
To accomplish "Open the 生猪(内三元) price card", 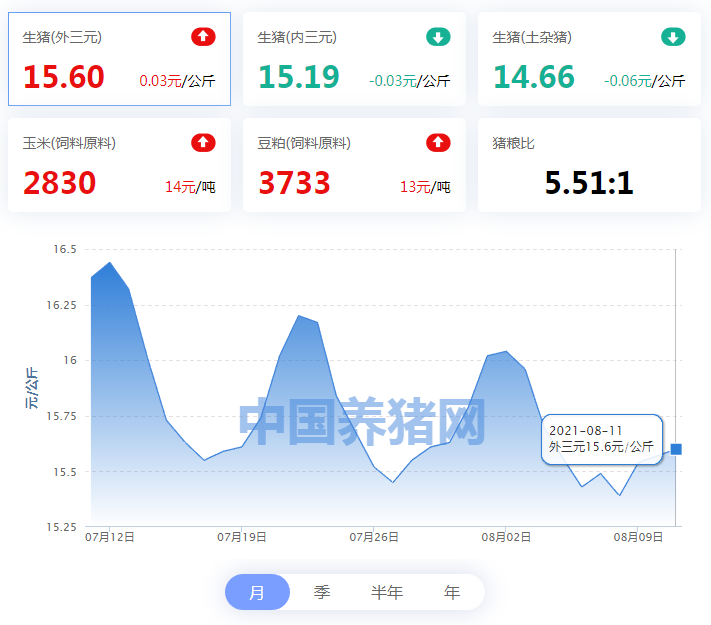I will coord(354,59).
